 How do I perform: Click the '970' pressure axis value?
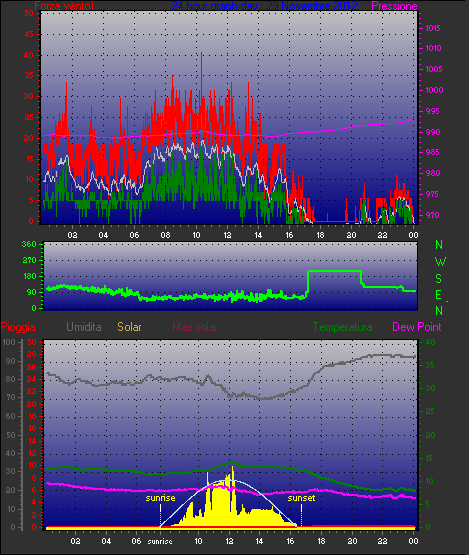click(x=432, y=215)
